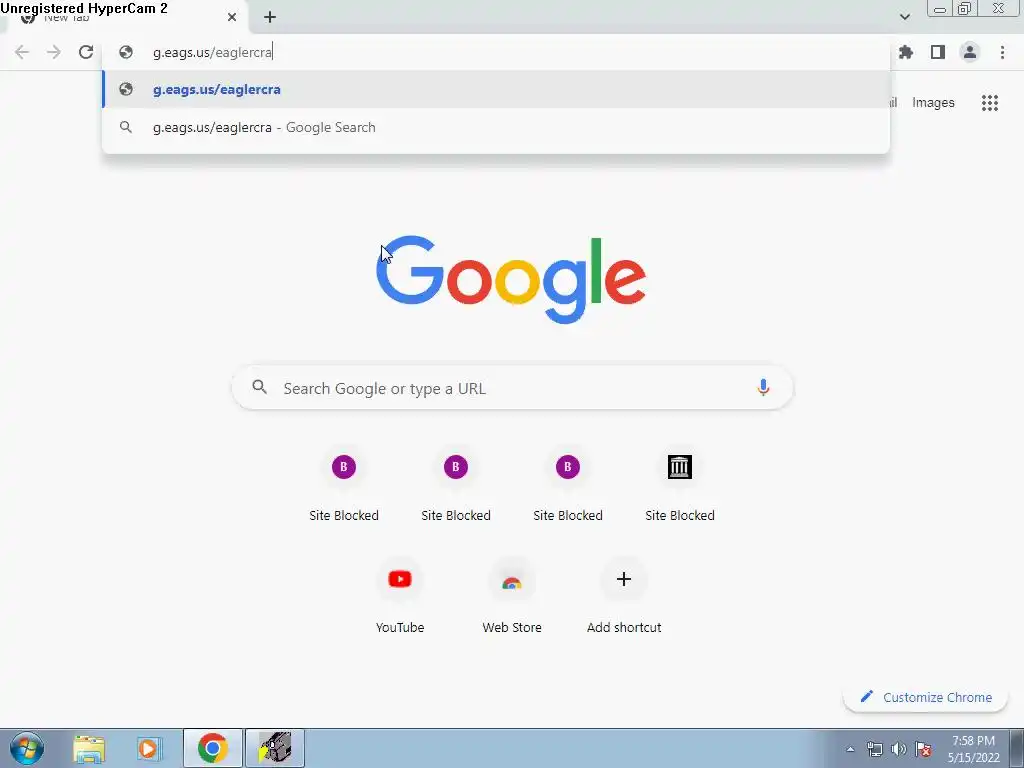Expand the tab search chevron
The image size is (1024, 768).
[x=905, y=17]
